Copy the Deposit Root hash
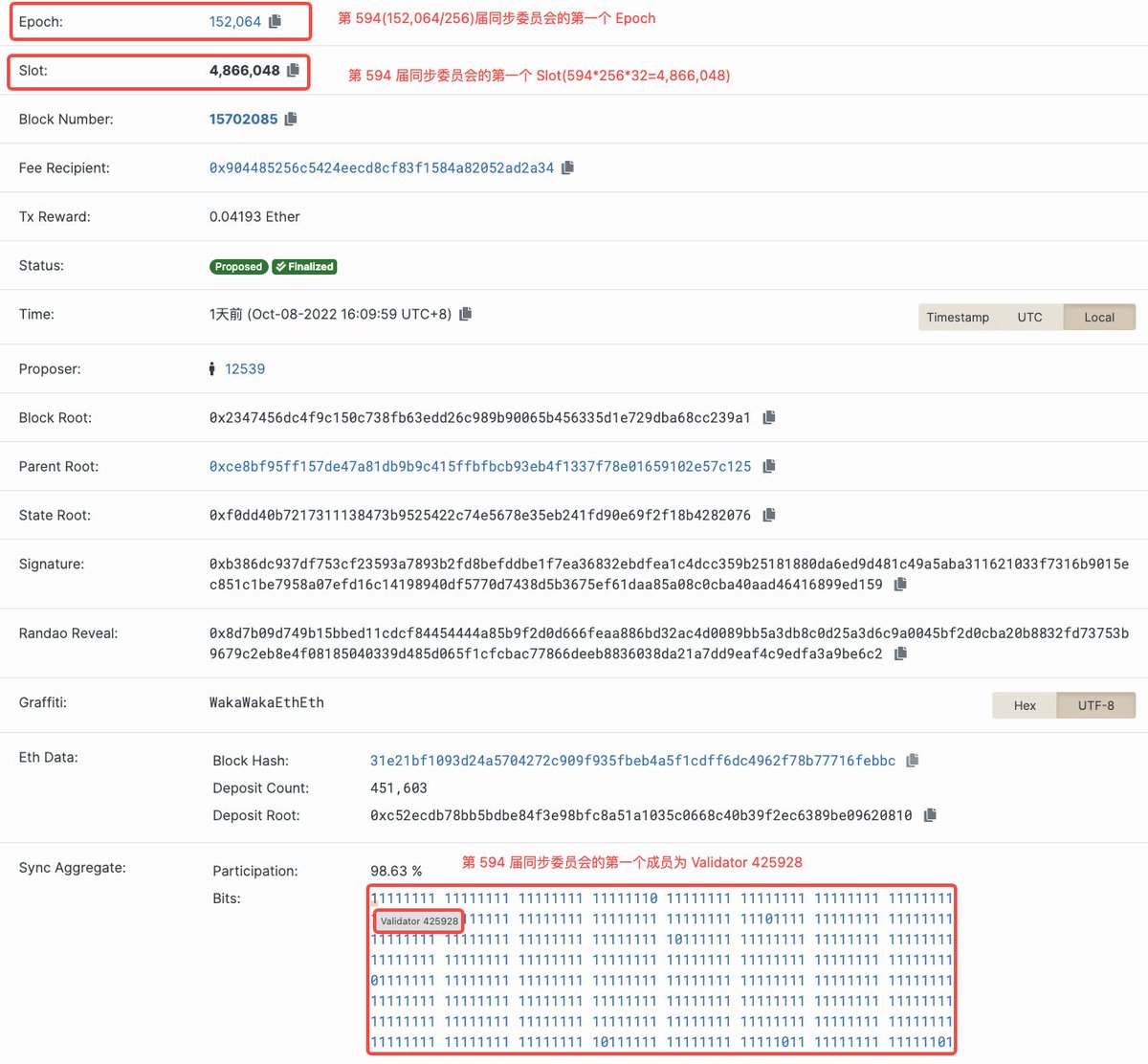Screen dimensions: 1148x1064 pyautogui.click(x=929, y=815)
